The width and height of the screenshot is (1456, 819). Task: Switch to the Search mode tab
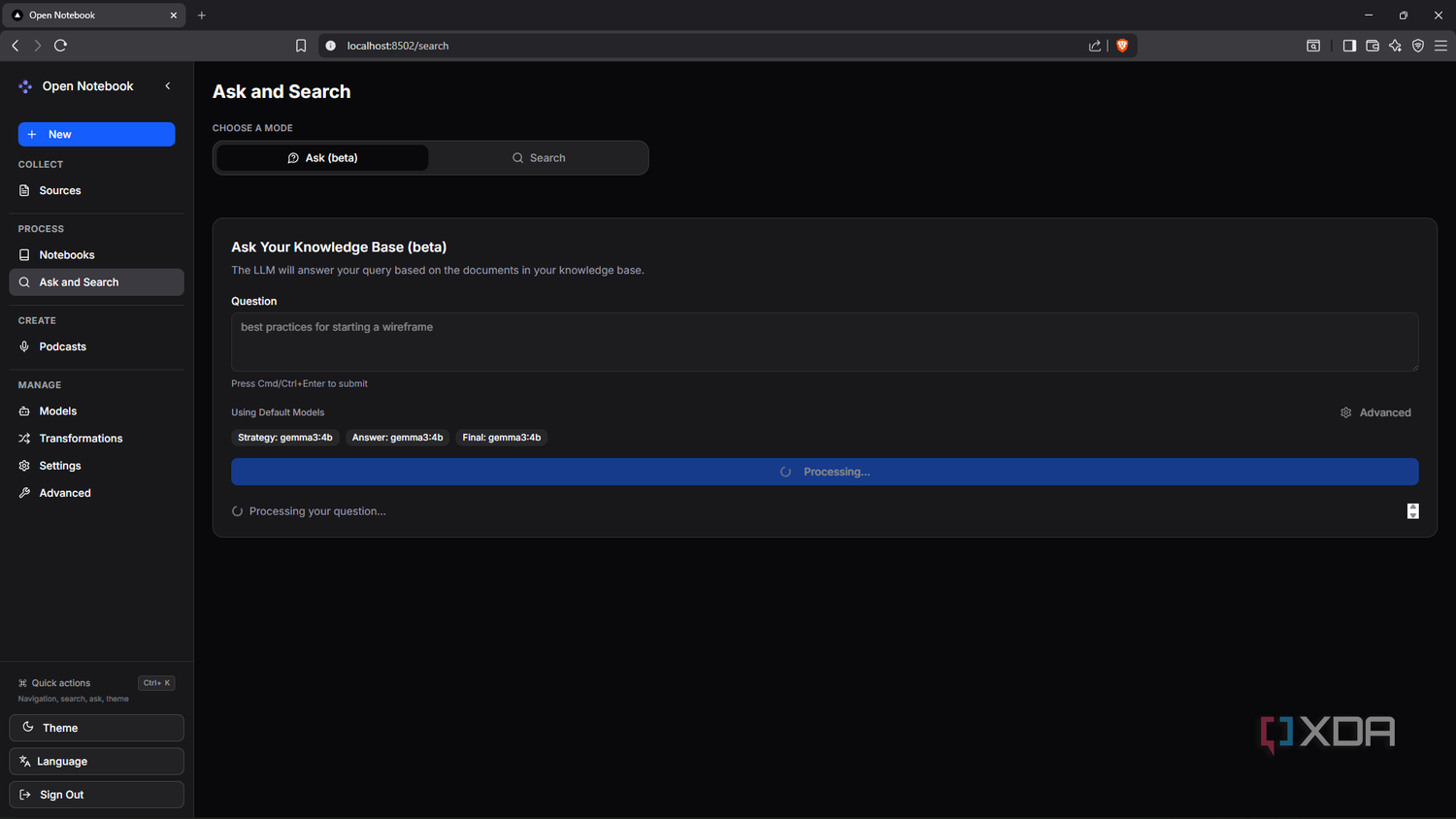click(x=539, y=158)
